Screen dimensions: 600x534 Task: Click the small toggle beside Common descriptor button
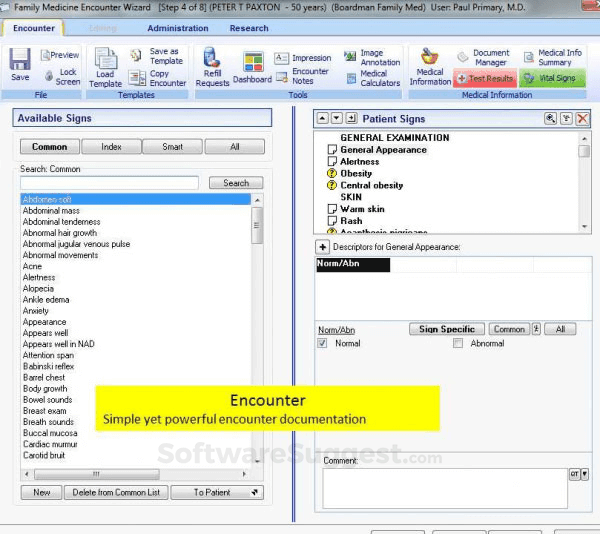(536, 329)
